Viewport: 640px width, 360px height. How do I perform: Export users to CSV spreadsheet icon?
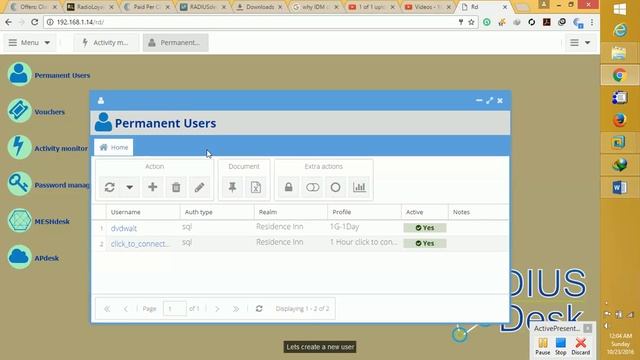click(x=256, y=187)
